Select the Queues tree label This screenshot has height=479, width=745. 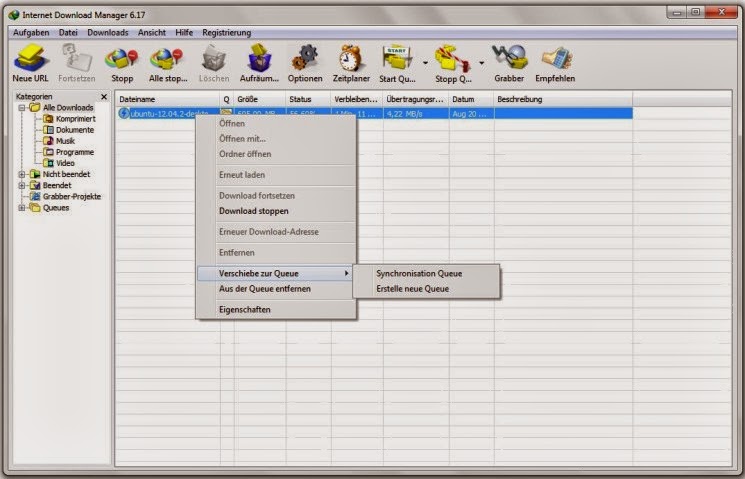tap(56, 208)
